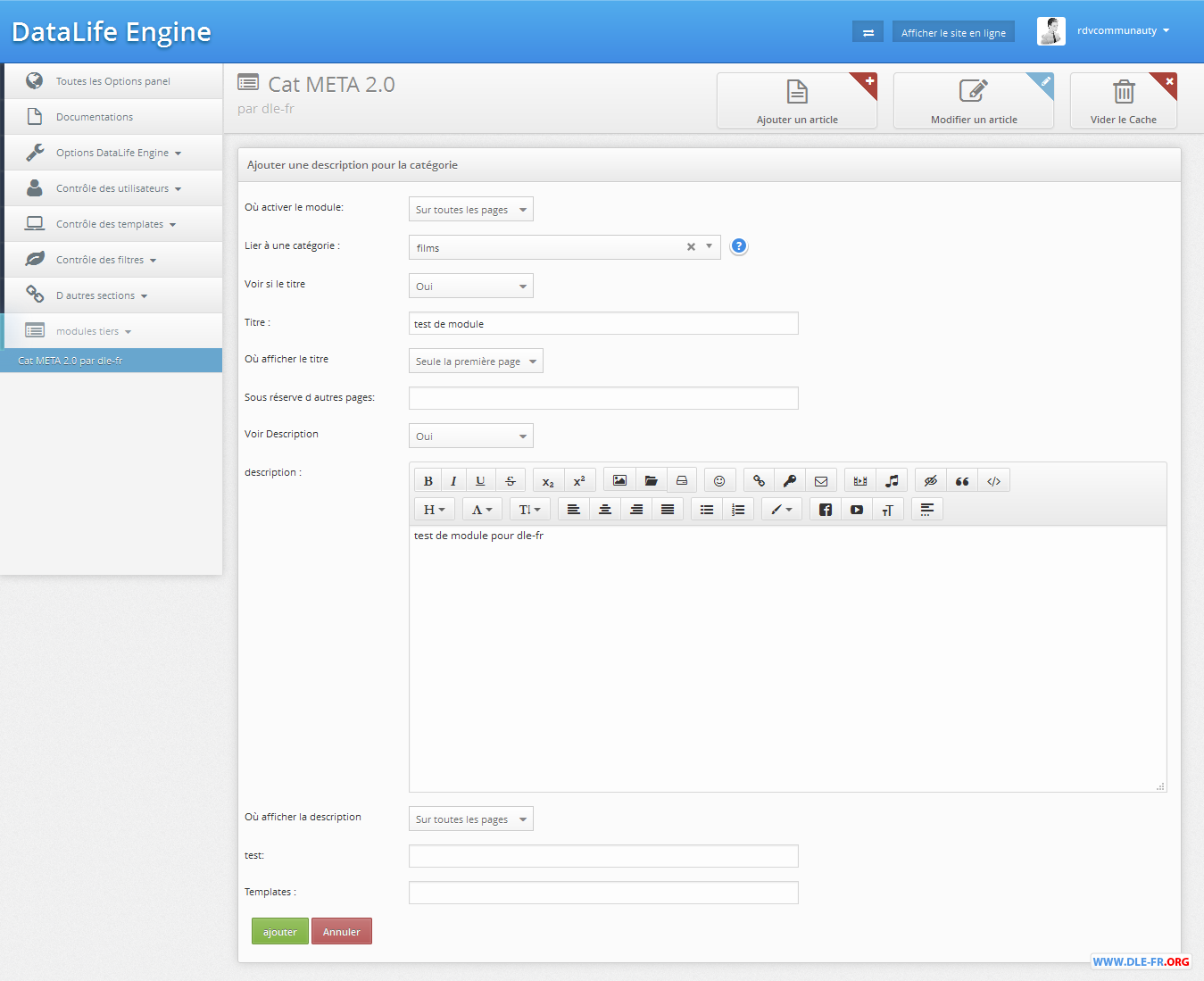This screenshot has width=1204, height=981.
Task: Align text right in editor
Action: coord(636,510)
